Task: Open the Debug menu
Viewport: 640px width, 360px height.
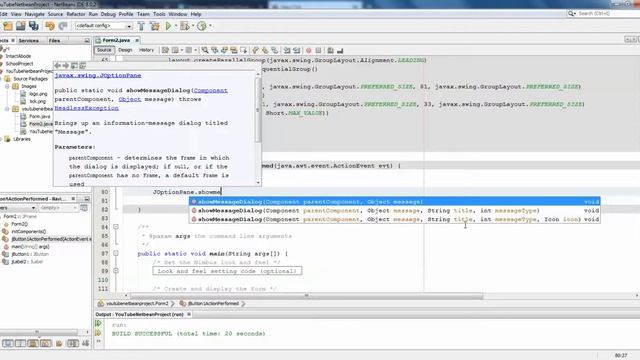Action: click(108, 14)
